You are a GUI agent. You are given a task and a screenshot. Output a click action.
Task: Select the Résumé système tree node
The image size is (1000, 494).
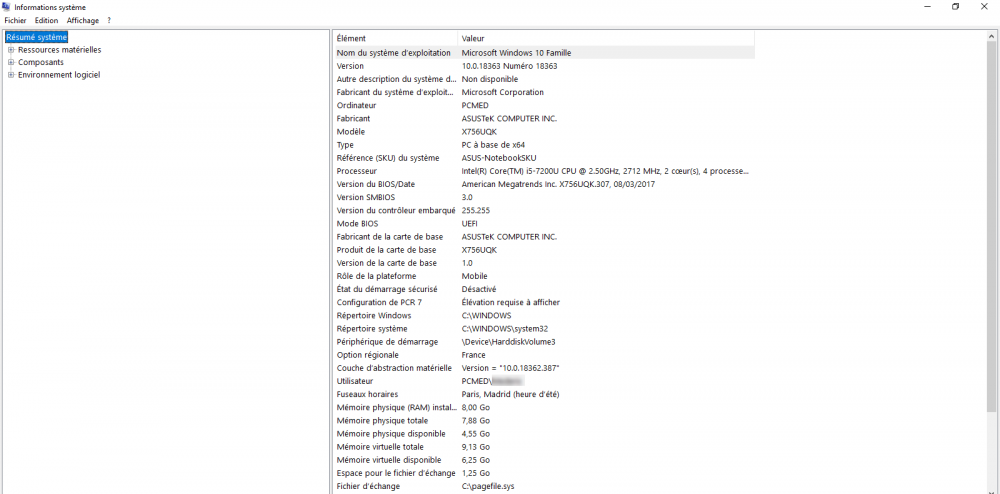click(x=36, y=38)
